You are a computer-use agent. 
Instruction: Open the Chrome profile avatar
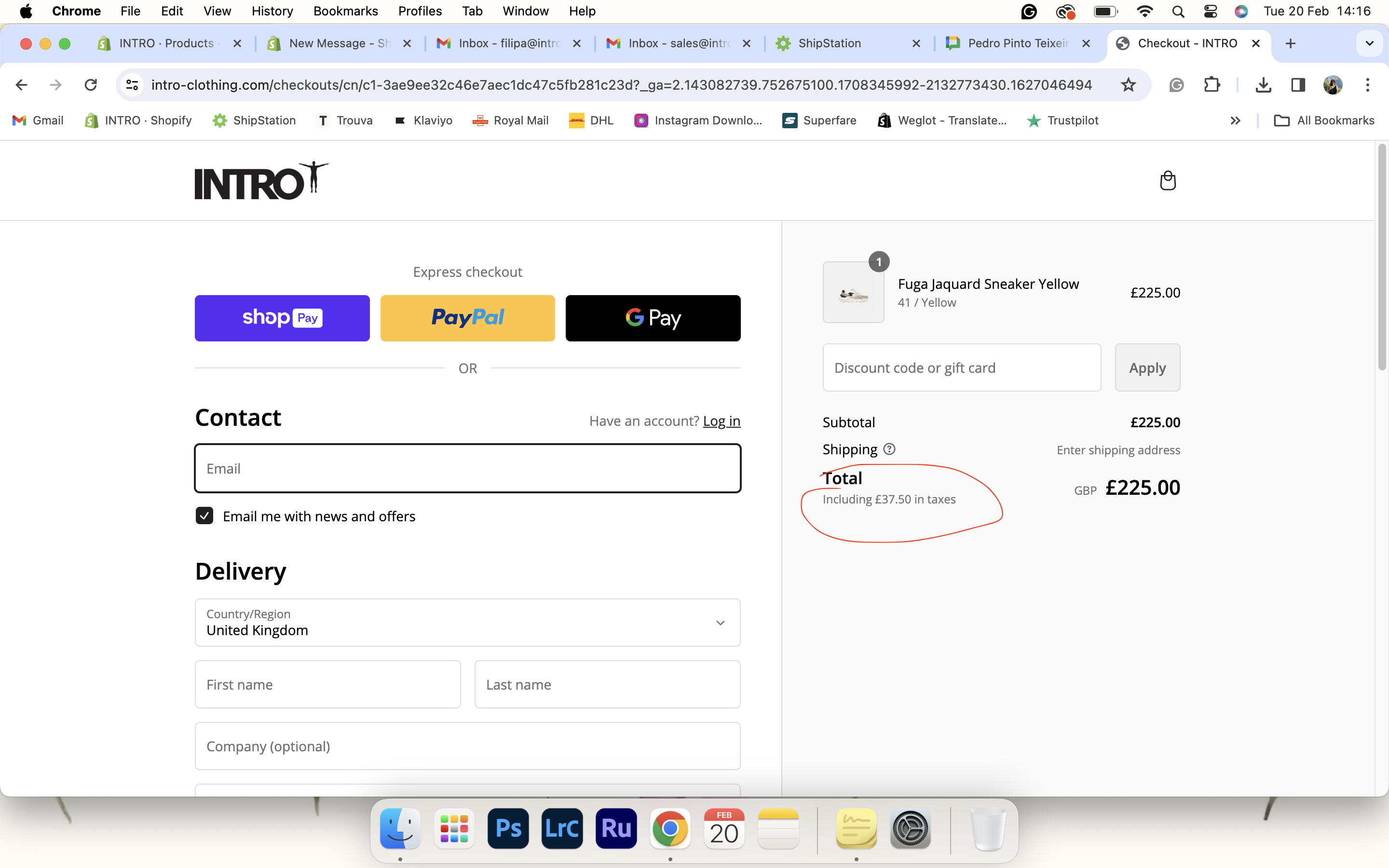1333,85
